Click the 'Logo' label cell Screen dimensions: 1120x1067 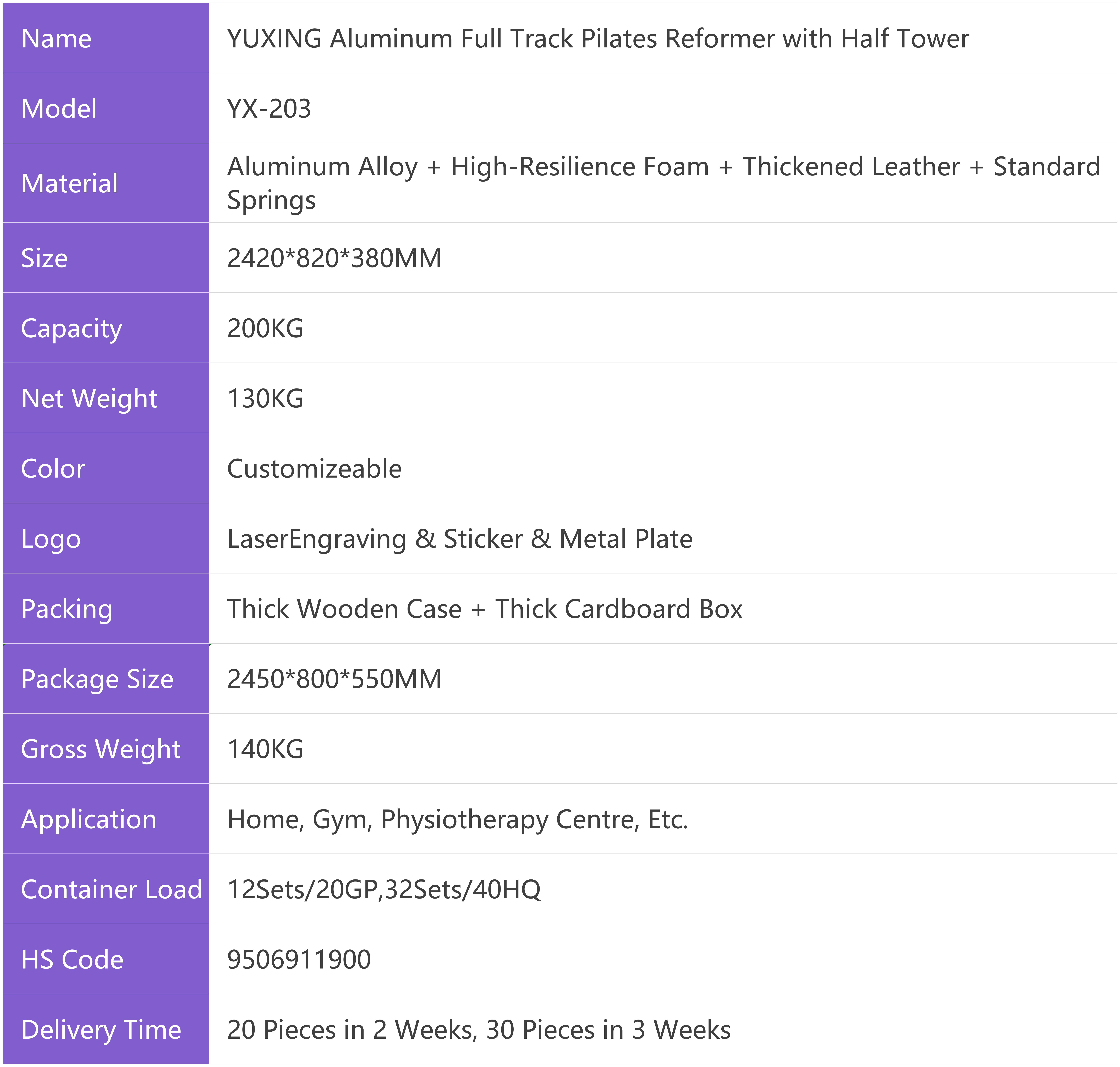coord(106,538)
